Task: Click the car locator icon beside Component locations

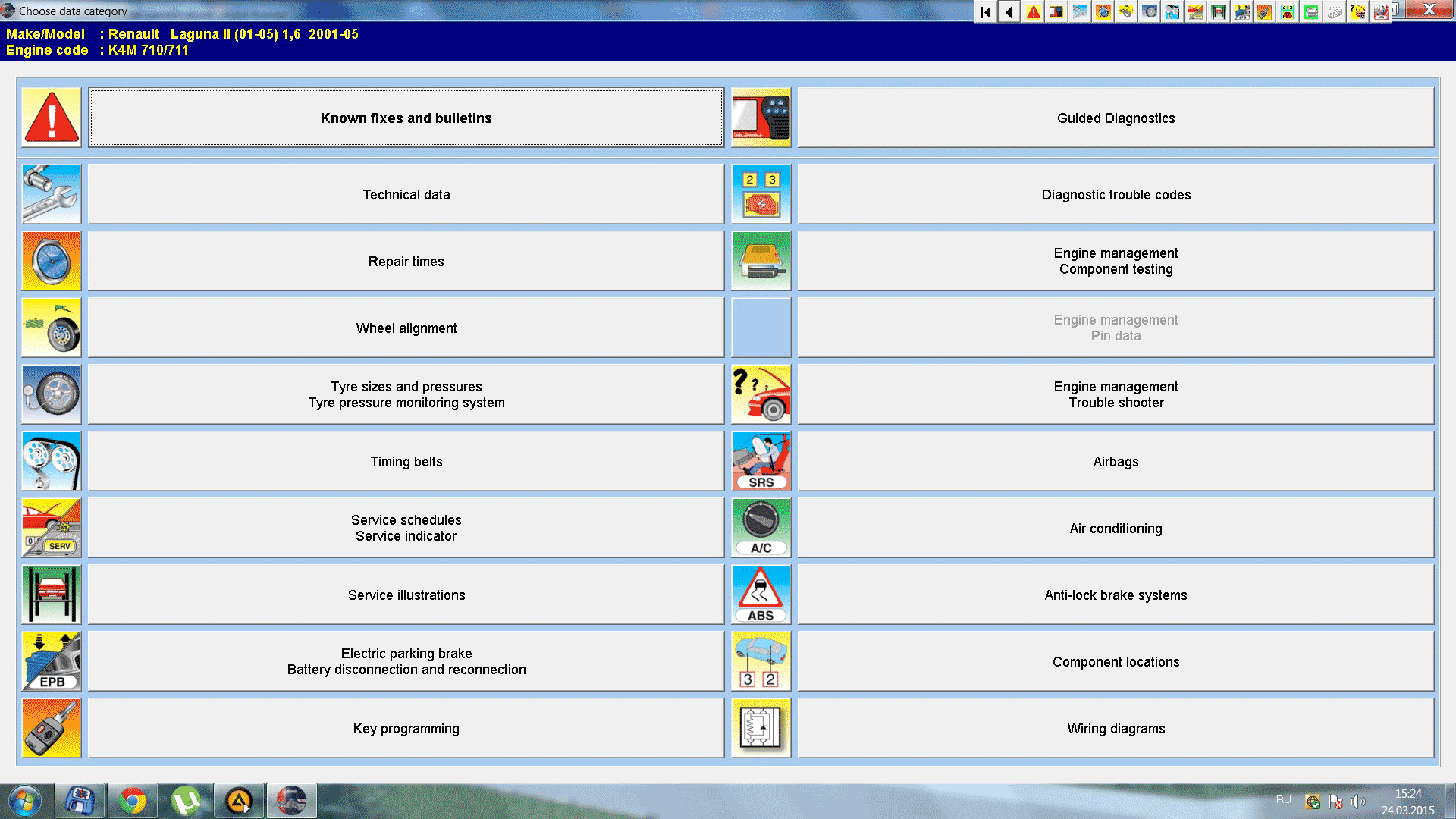Action: (x=761, y=661)
